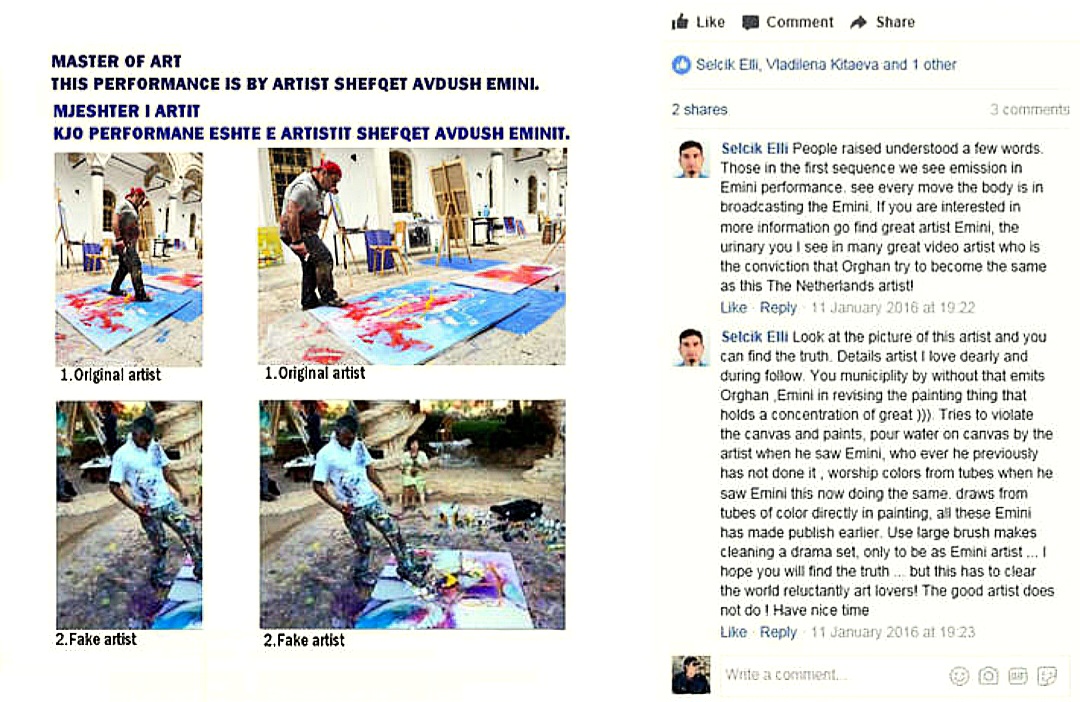
Task: Insert a GIF using GIF icon
Action: tap(1017, 676)
